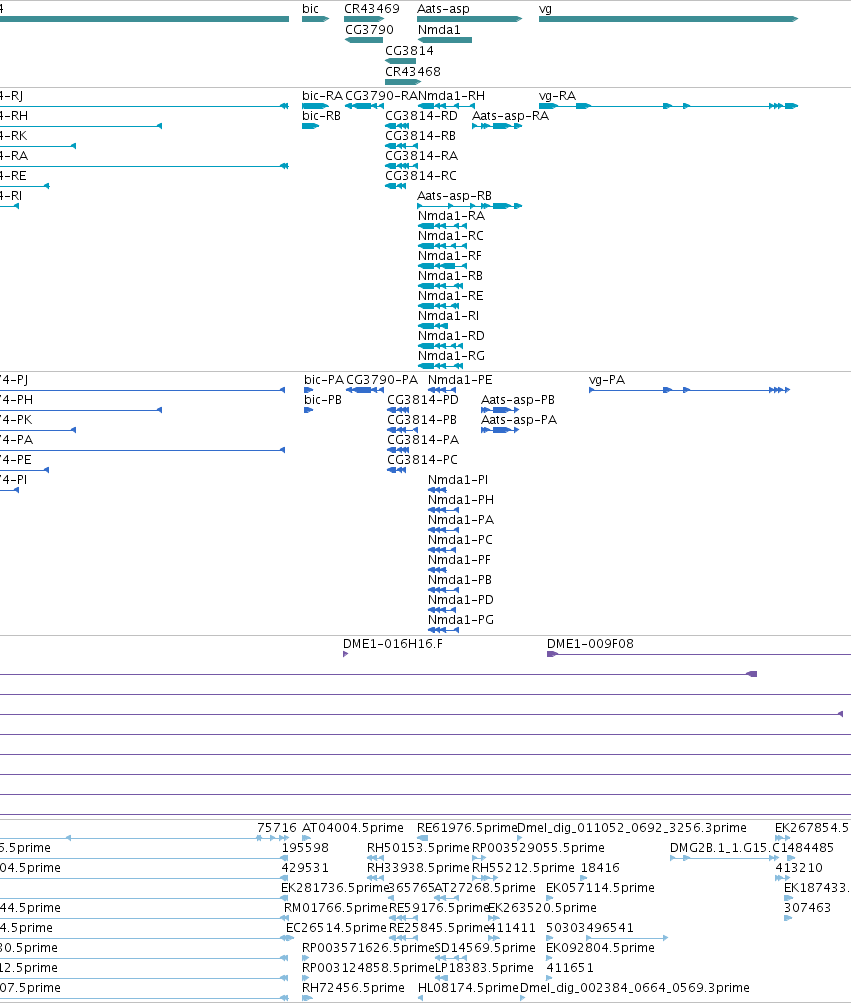The width and height of the screenshot is (851, 1003).
Task: Select the vg-PA protein label
Action: (x=607, y=380)
